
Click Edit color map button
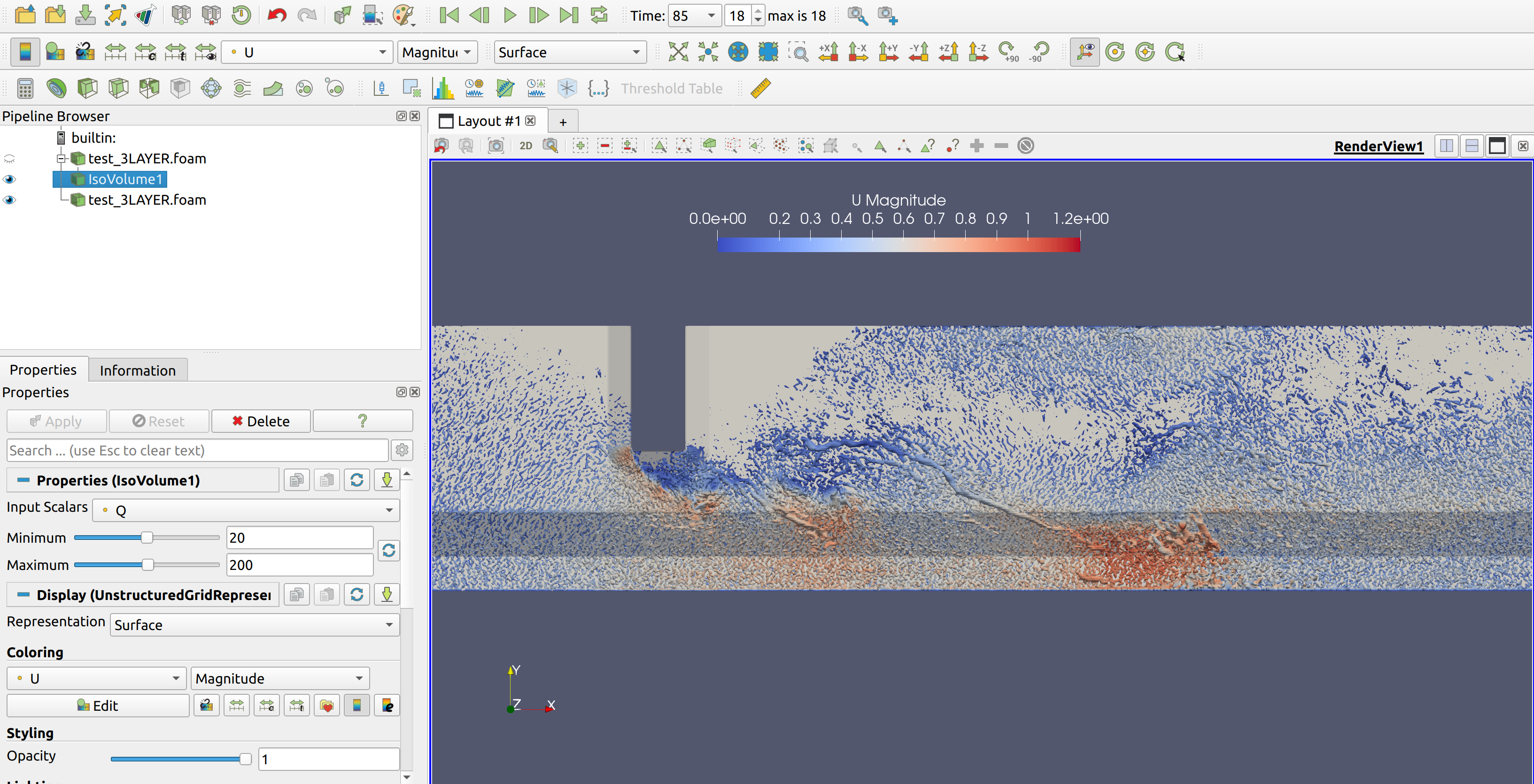pyautogui.click(x=98, y=706)
